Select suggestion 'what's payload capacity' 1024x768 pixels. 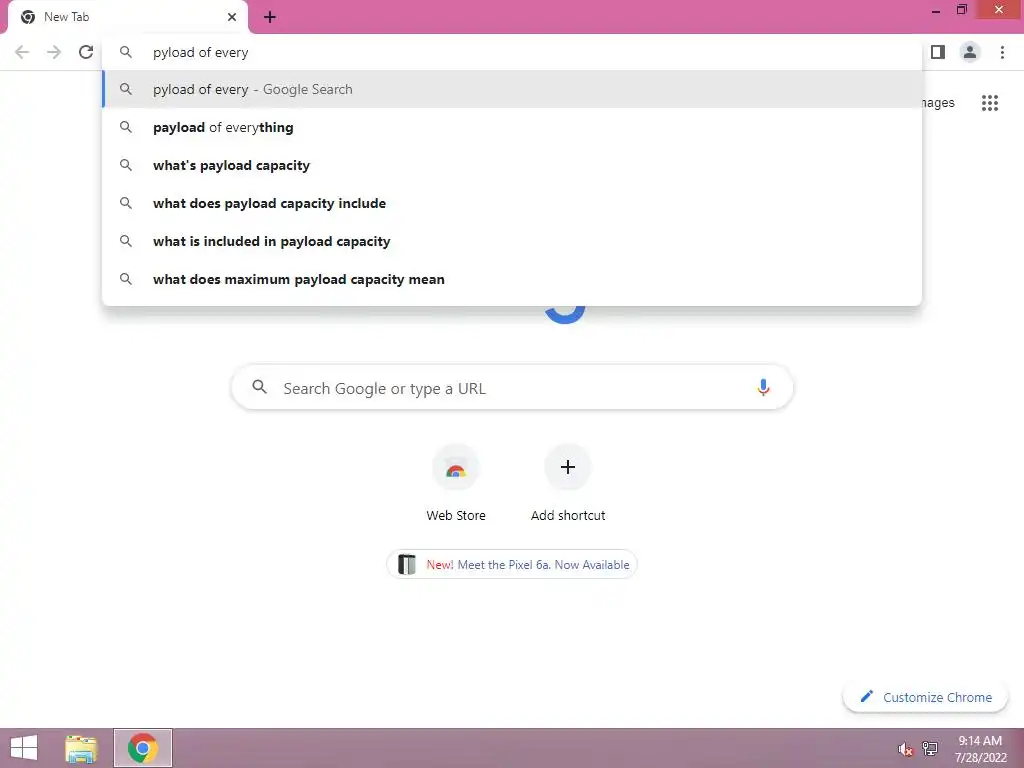pos(512,165)
